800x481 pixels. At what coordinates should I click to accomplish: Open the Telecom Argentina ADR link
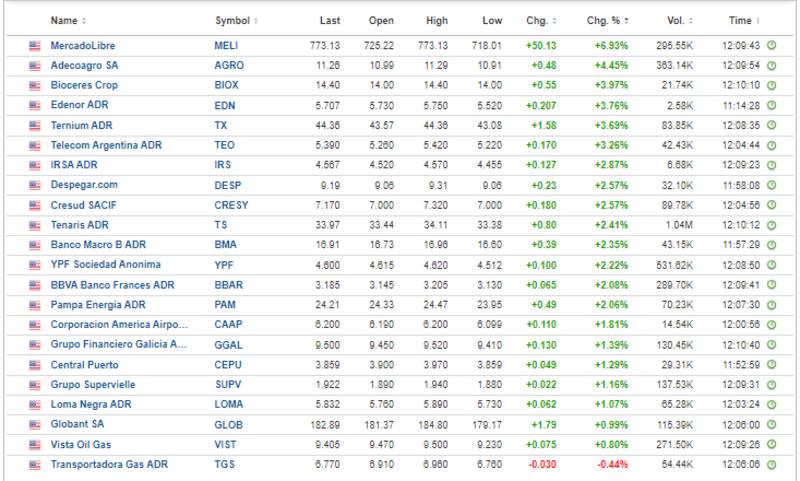(107, 145)
